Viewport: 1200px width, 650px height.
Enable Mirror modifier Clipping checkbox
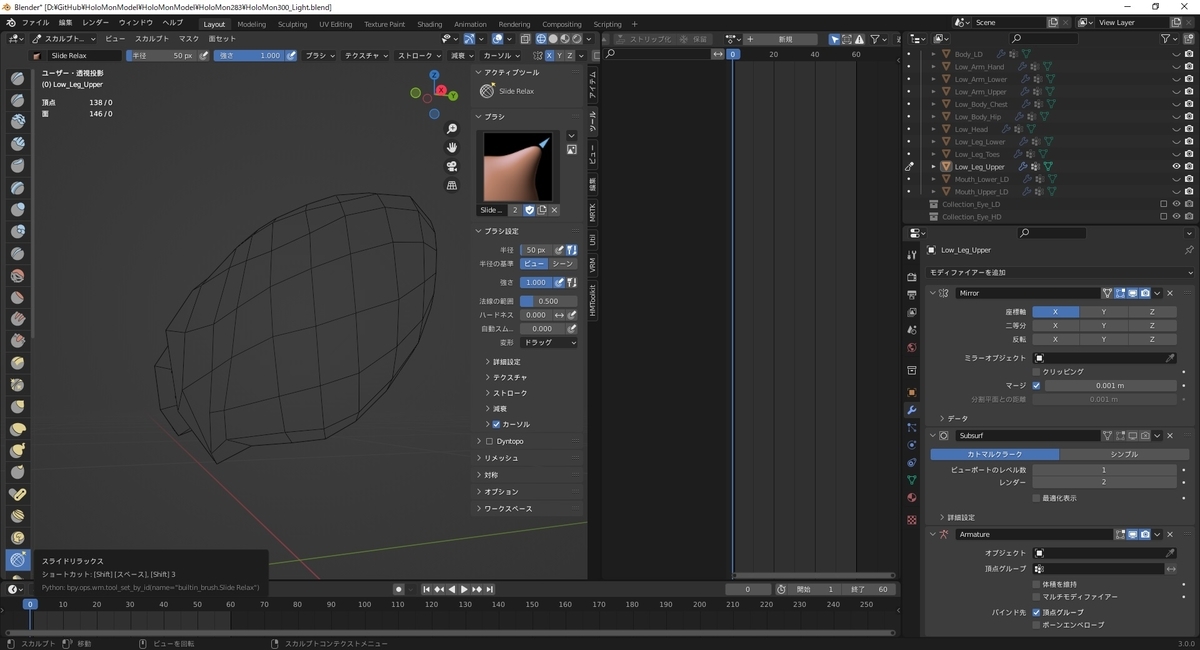[1036, 371]
